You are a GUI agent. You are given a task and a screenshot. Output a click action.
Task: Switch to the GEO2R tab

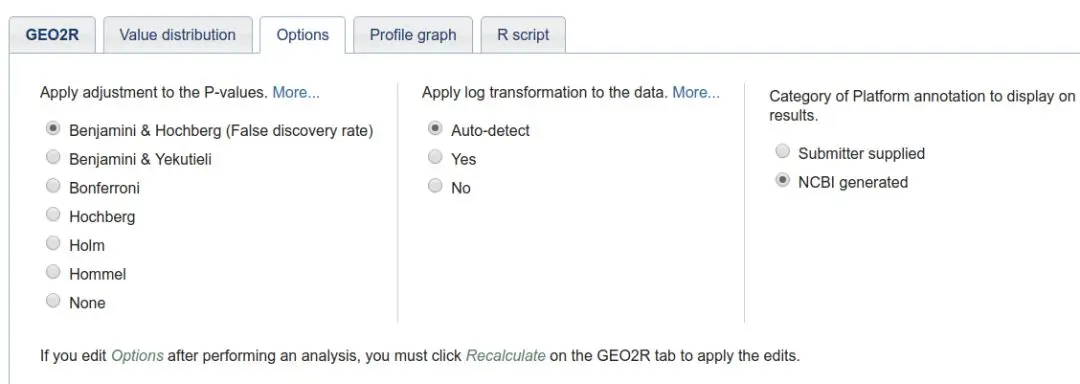click(52, 34)
